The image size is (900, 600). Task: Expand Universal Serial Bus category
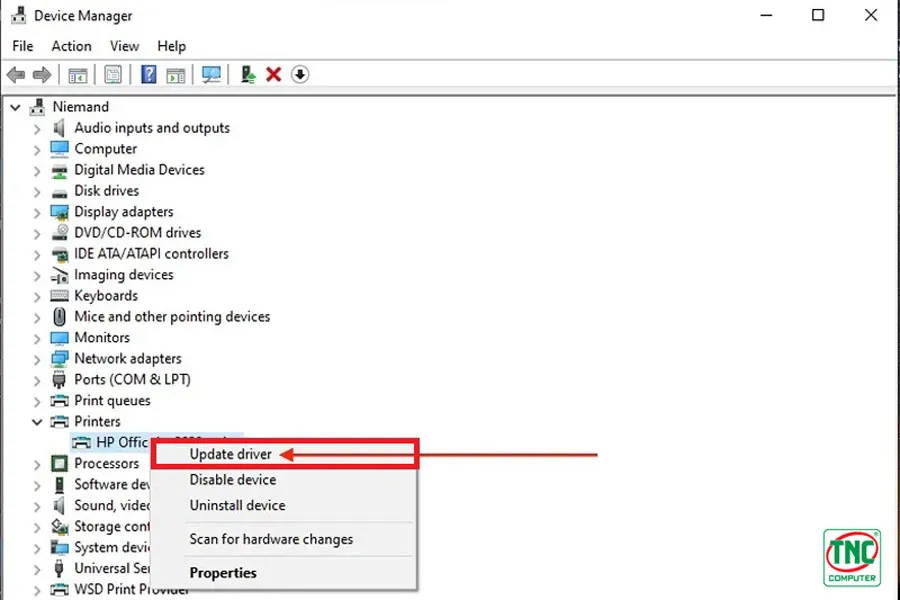click(x=37, y=569)
